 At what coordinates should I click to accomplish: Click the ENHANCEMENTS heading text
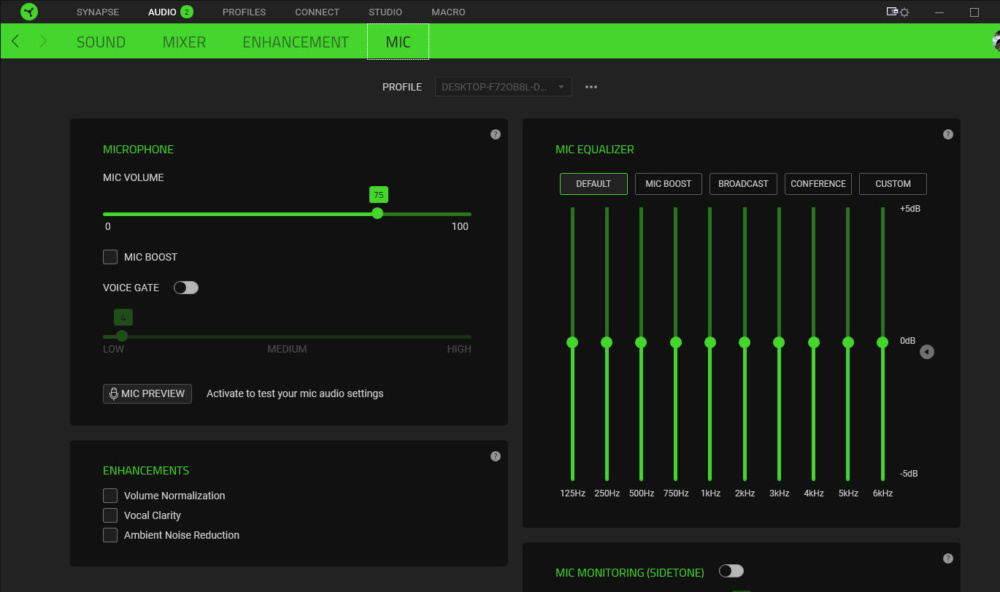[146, 471]
